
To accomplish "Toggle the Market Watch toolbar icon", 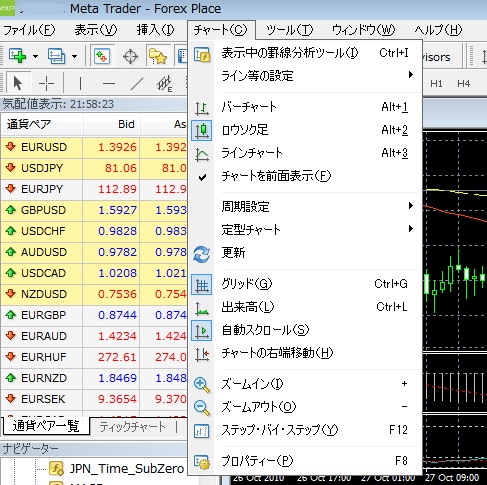I will 102,56.
